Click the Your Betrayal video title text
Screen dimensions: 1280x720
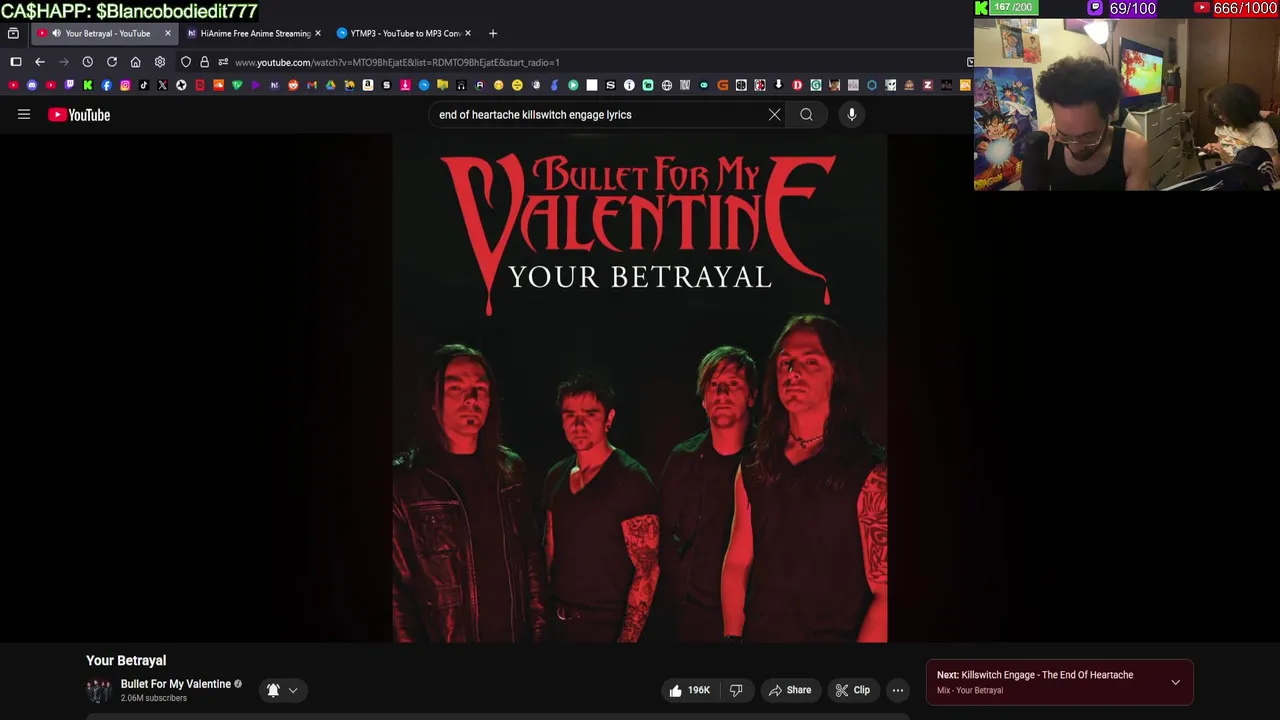pos(126,660)
